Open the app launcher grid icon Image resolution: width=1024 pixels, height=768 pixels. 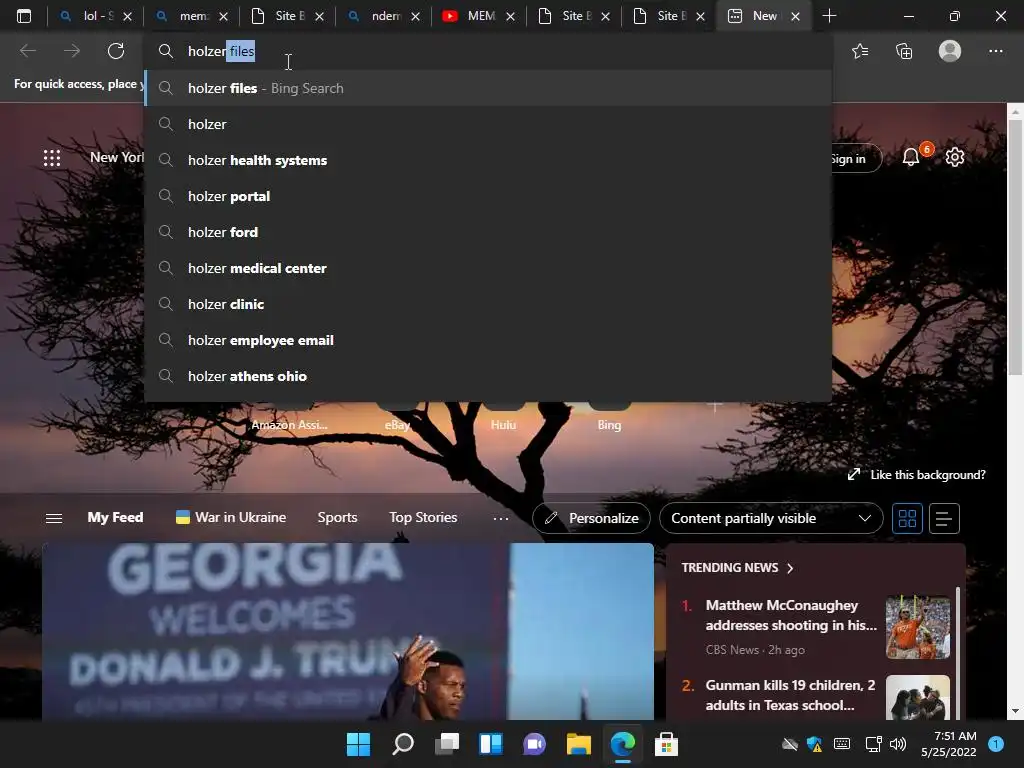pyautogui.click(x=52, y=158)
